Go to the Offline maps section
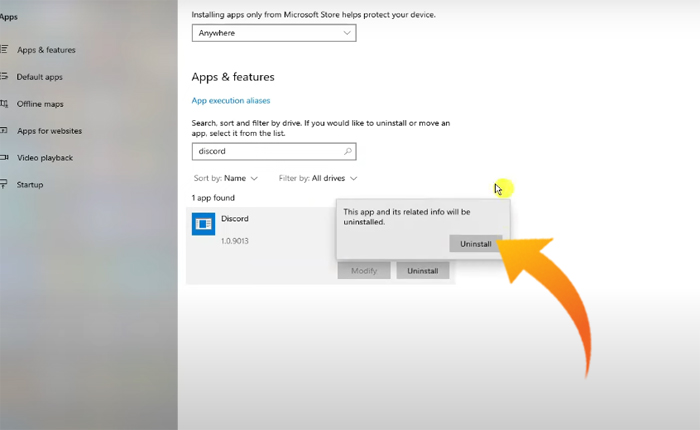The height and width of the screenshot is (430, 700). click(x=39, y=104)
